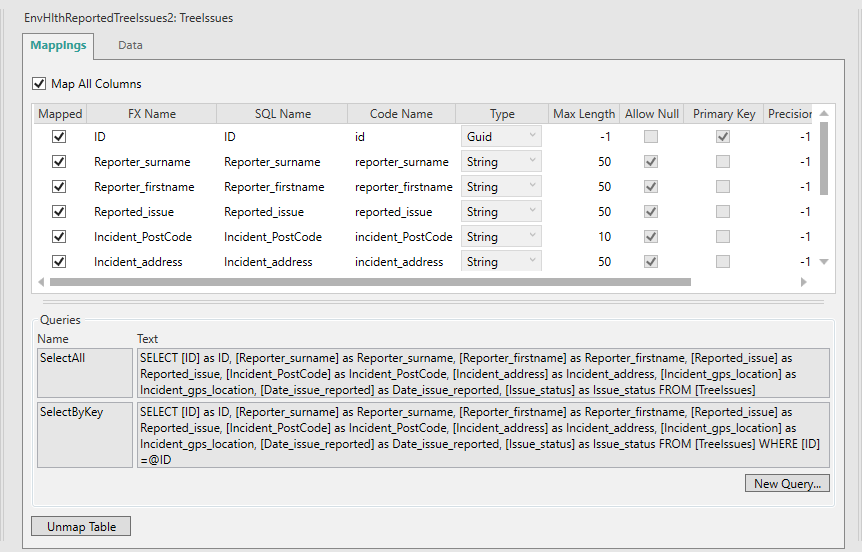Click the Code Name column header

pos(401,114)
